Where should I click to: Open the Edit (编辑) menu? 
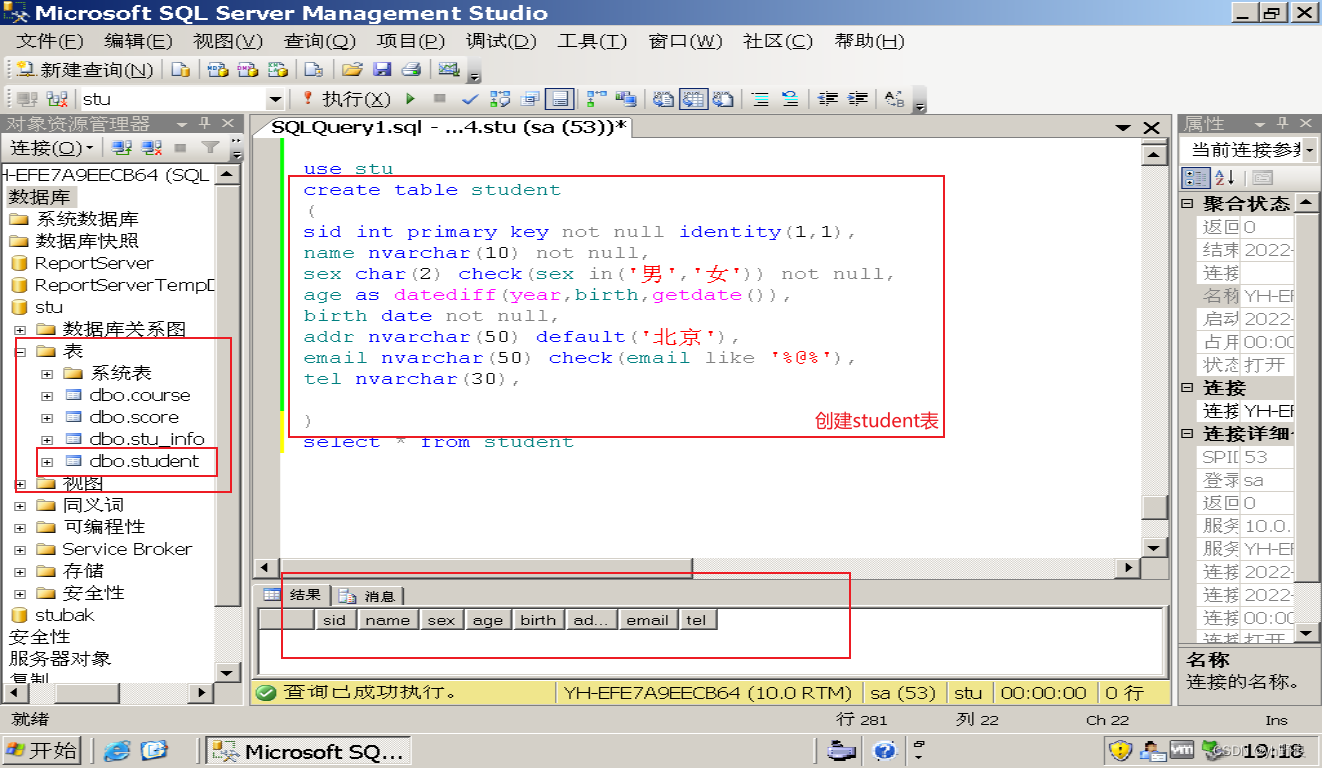[138, 41]
